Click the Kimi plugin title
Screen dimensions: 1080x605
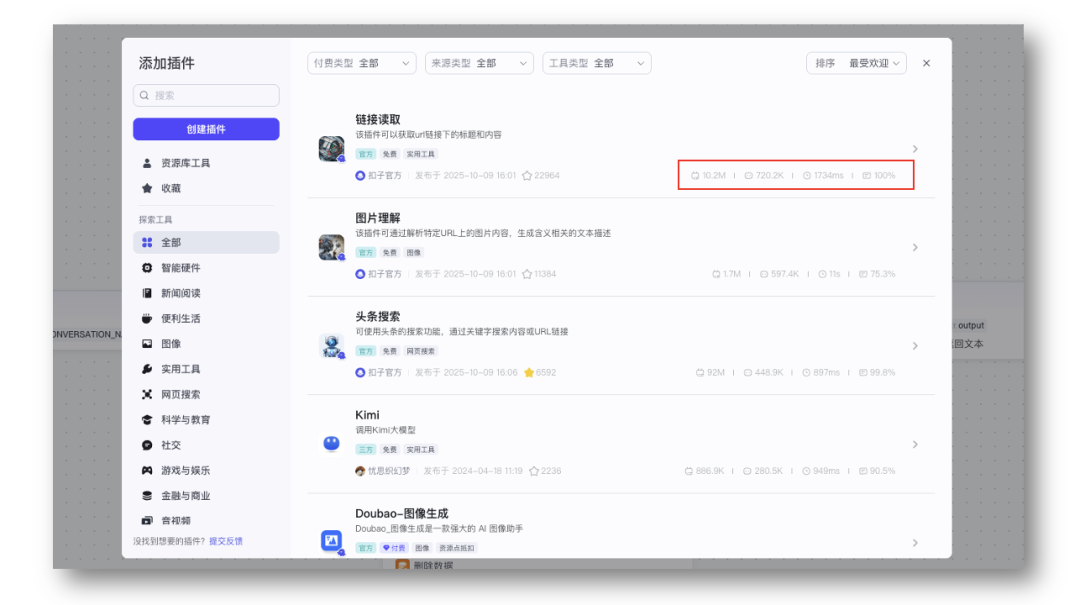(367, 415)
